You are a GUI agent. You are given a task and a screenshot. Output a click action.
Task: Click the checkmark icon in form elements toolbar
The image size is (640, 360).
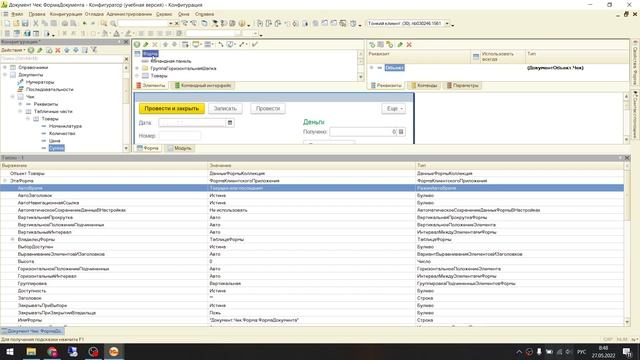pos(255,44)
